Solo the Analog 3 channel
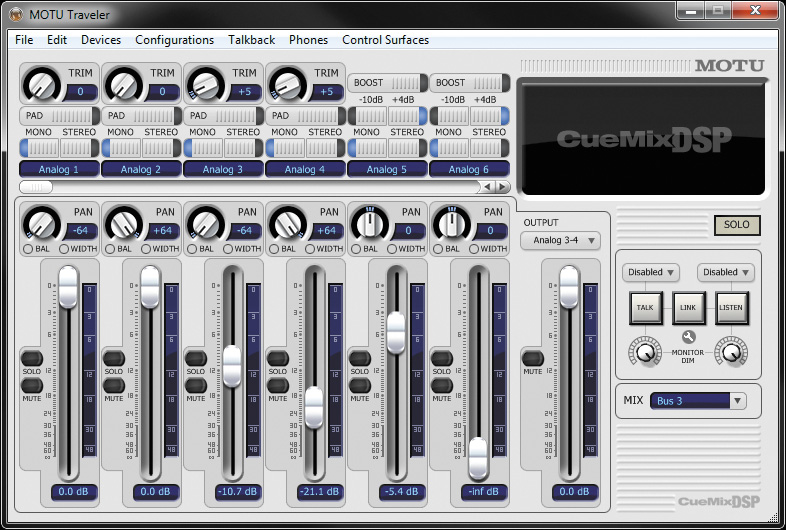Viewport: 786px width, 530px height. coord(195,358)
